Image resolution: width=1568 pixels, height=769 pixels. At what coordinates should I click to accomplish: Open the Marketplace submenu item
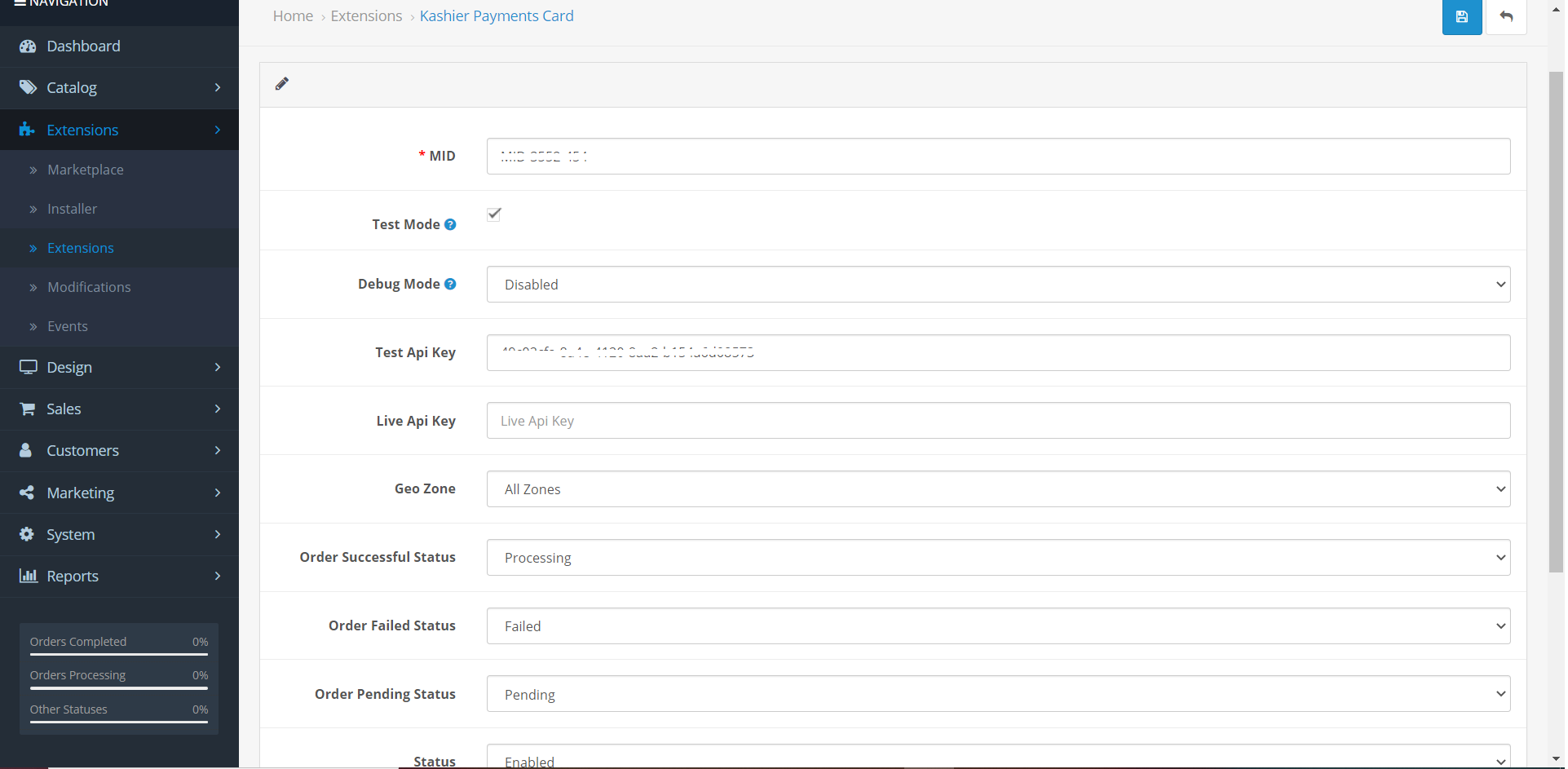tap(119, 170)
